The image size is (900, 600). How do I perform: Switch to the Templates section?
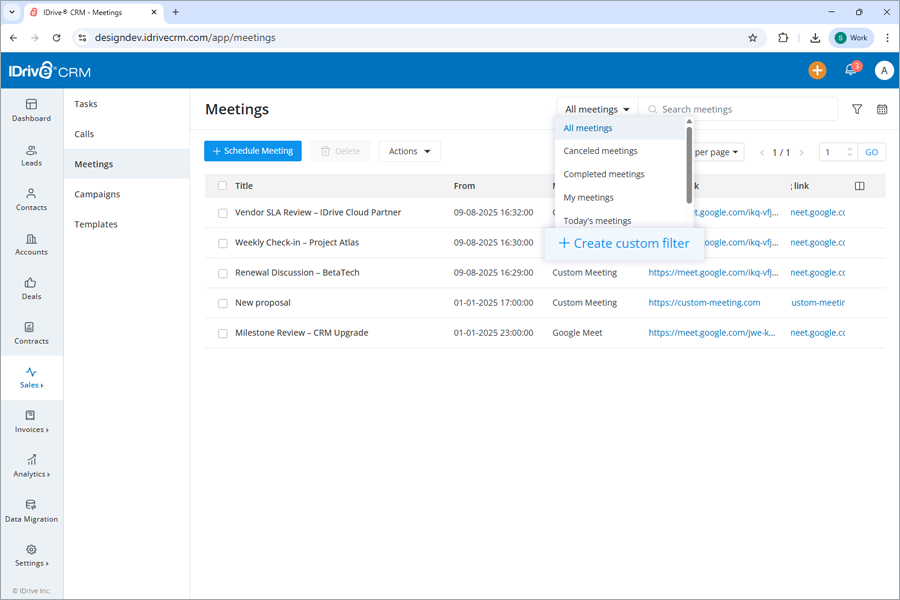coord(95,224)
